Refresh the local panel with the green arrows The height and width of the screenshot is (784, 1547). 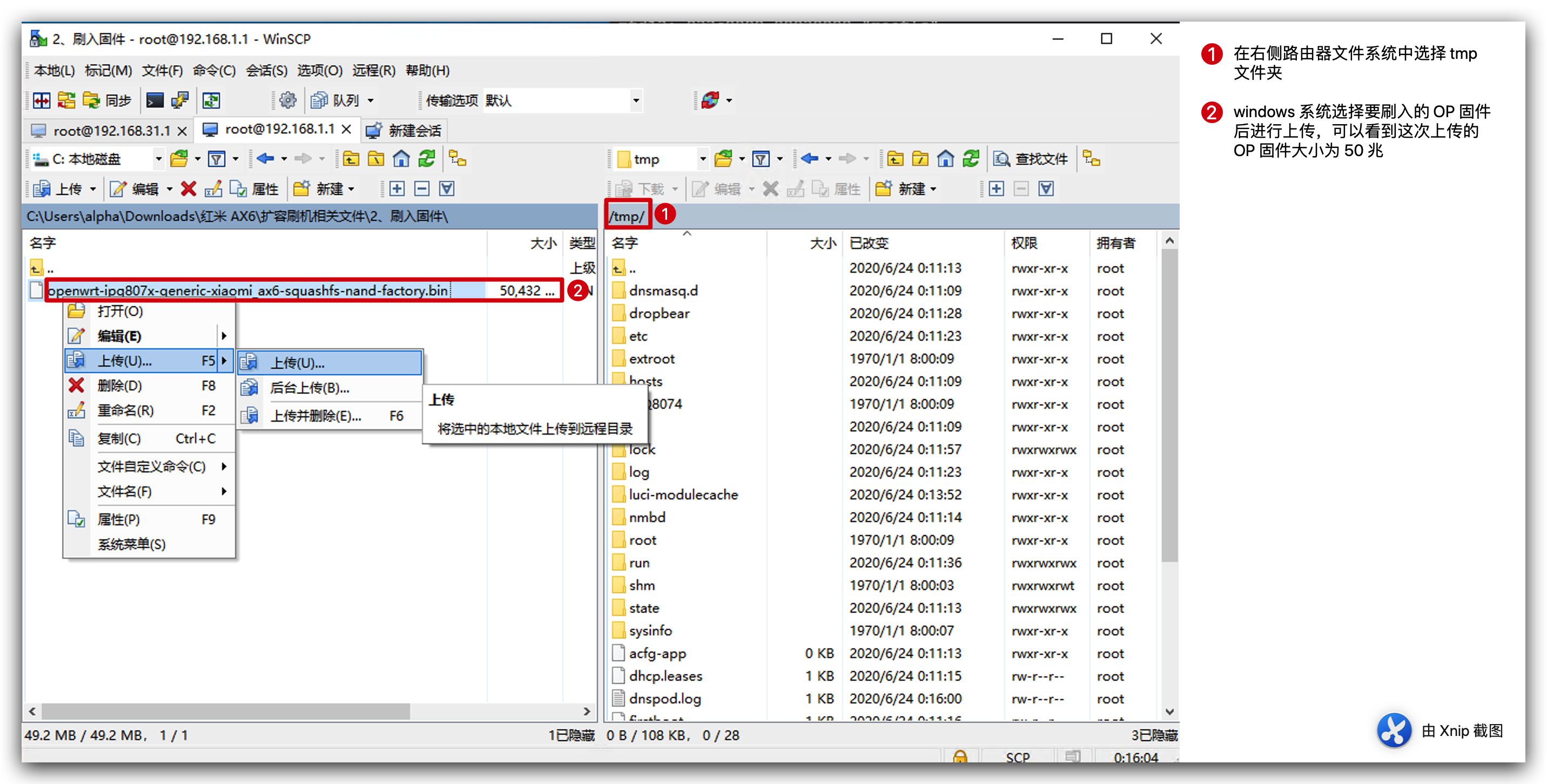(426, 159)
